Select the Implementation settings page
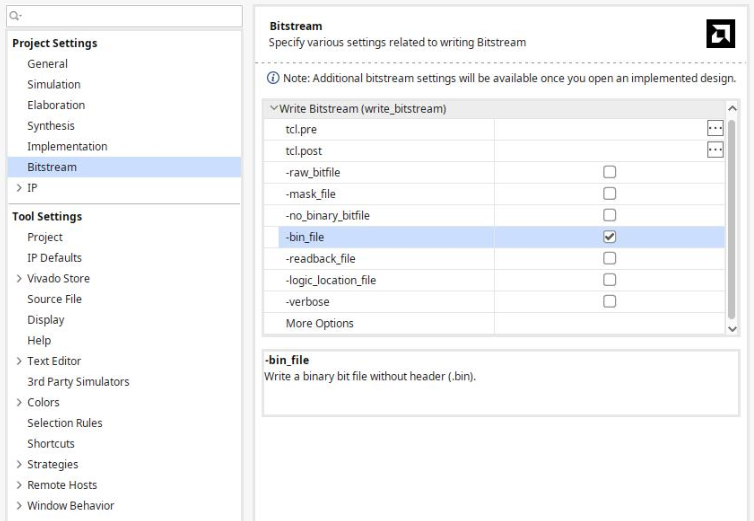This screenshot has width=754, height=521. click(67, 147)
